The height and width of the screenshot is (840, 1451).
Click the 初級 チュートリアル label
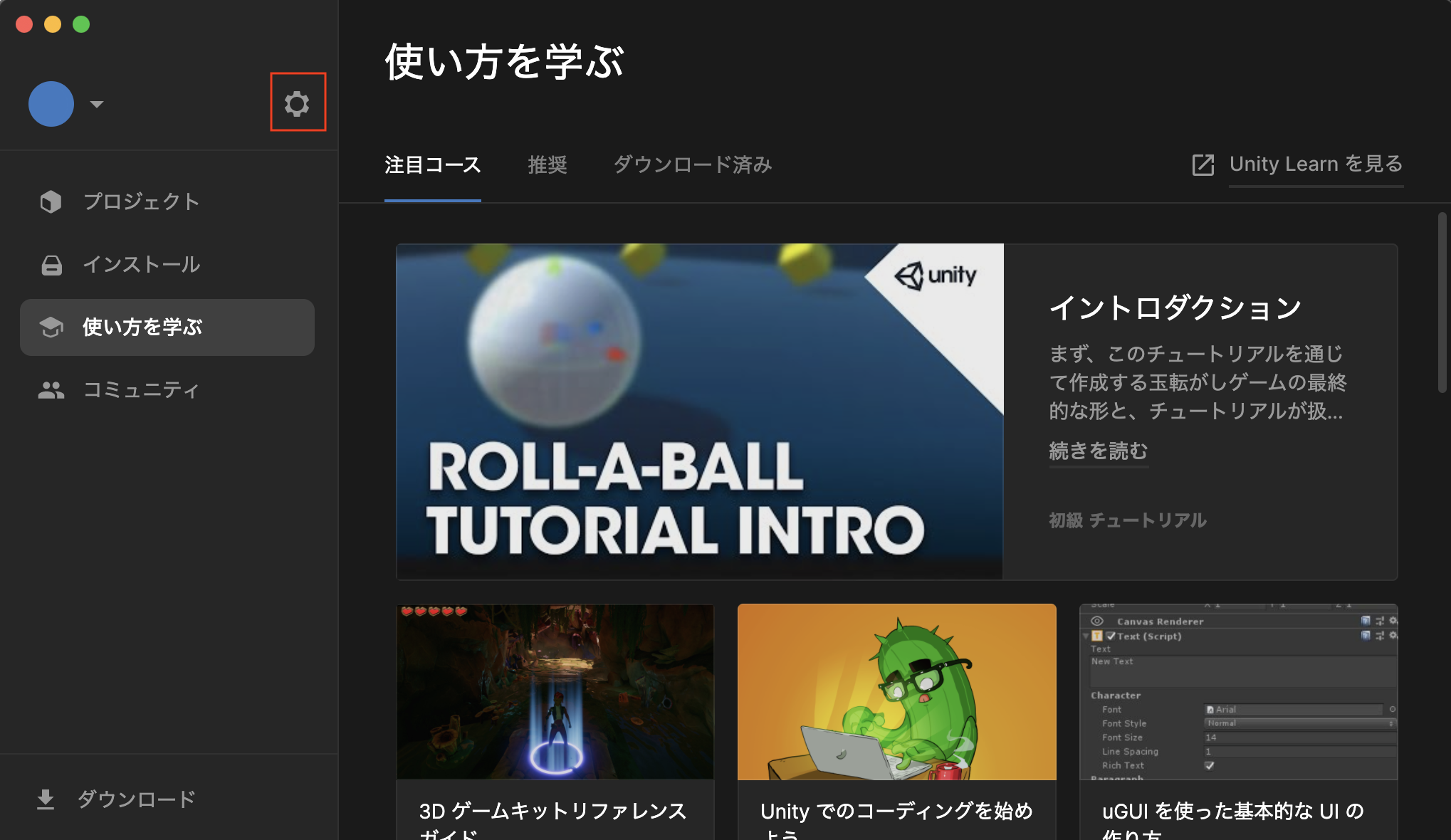(1128, 520)
